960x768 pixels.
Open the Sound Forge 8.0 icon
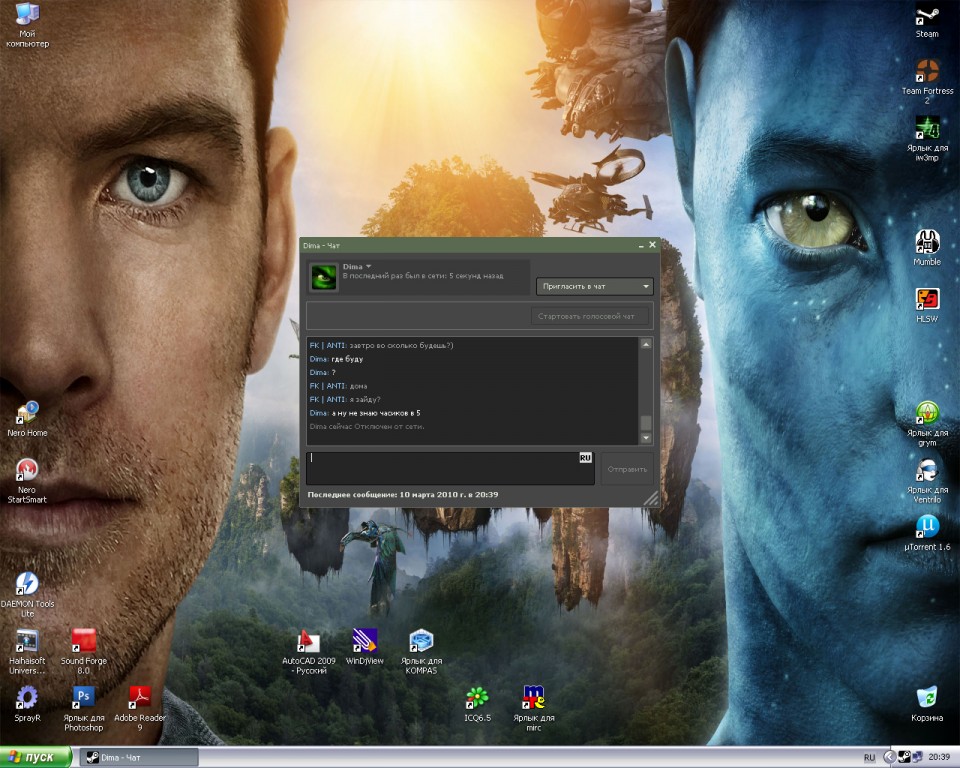coord(83,652)
